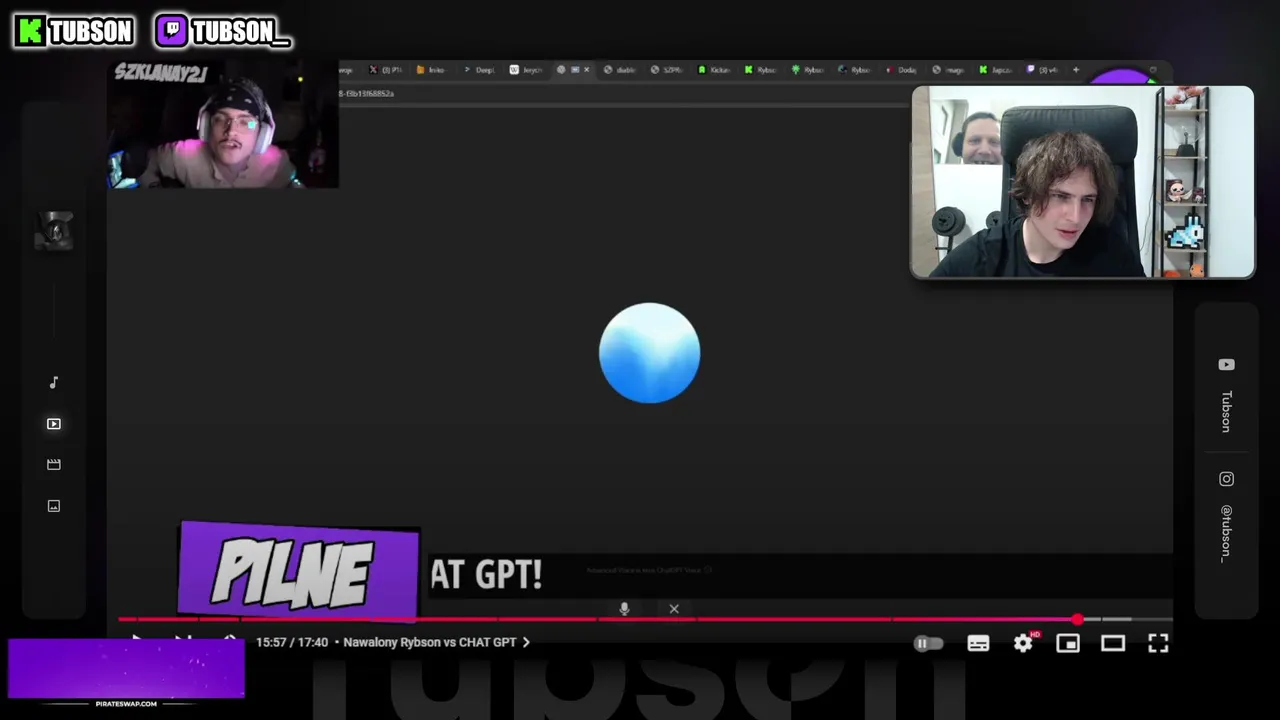Enter fullscreen in the YouTube player
This screenshot has height=720, width=1280.
tap(1158, 643)
